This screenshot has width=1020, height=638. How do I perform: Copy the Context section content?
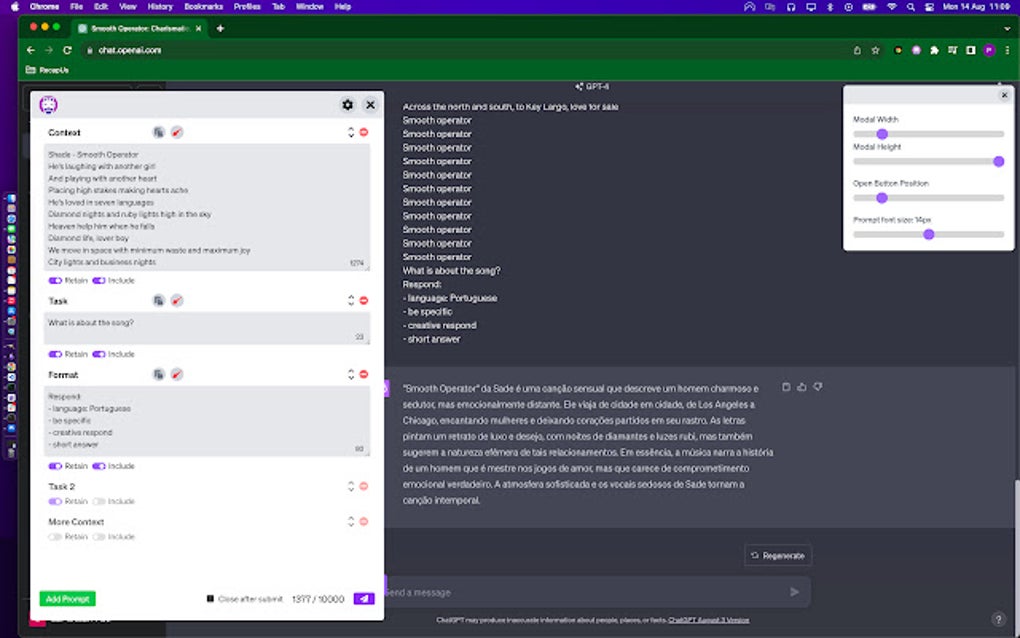[x=158, y=132]
